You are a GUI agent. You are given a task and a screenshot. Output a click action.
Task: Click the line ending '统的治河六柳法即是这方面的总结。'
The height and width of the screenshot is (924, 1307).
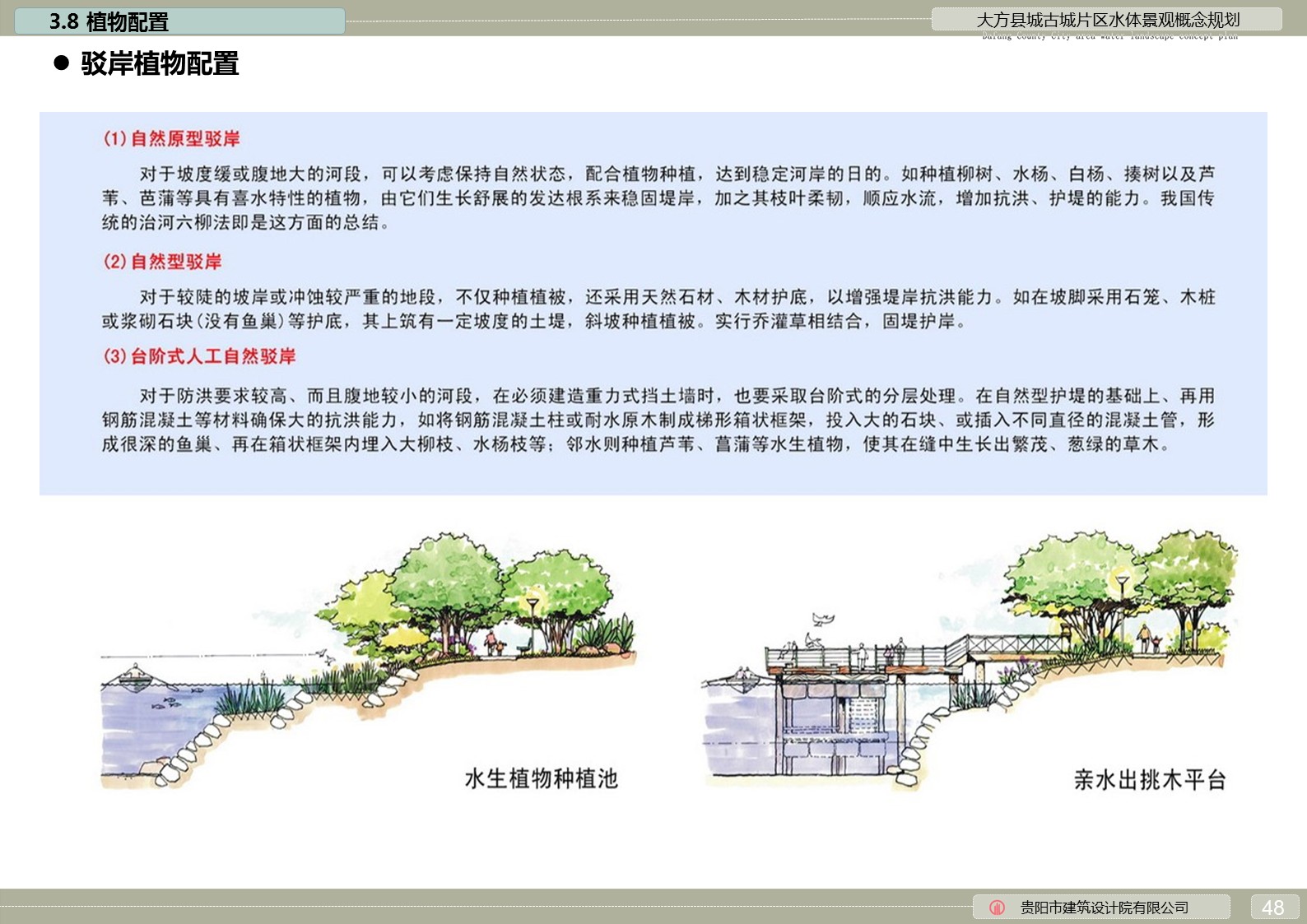(x=245, y=222)
